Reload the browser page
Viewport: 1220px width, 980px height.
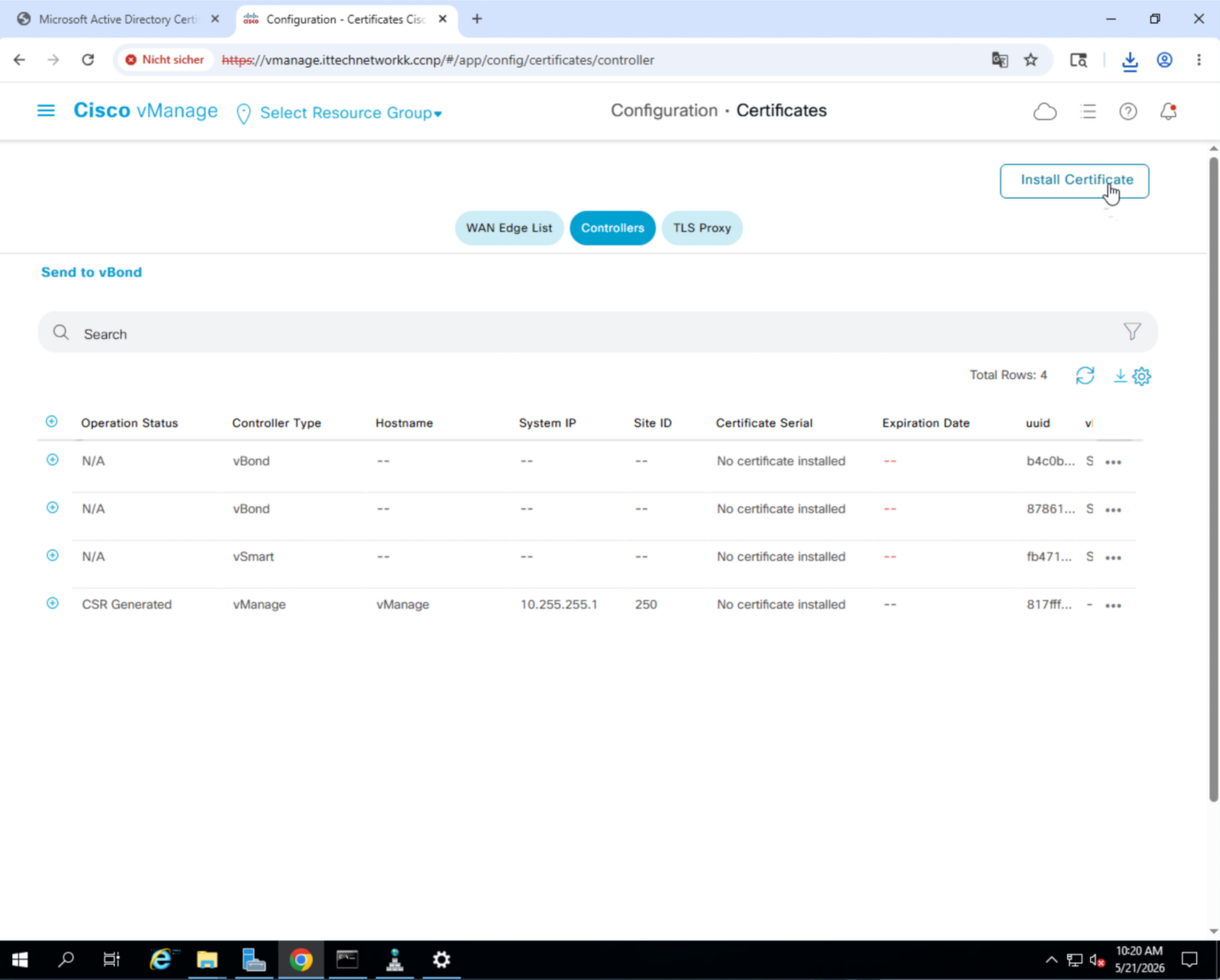(x=88, y=59)
